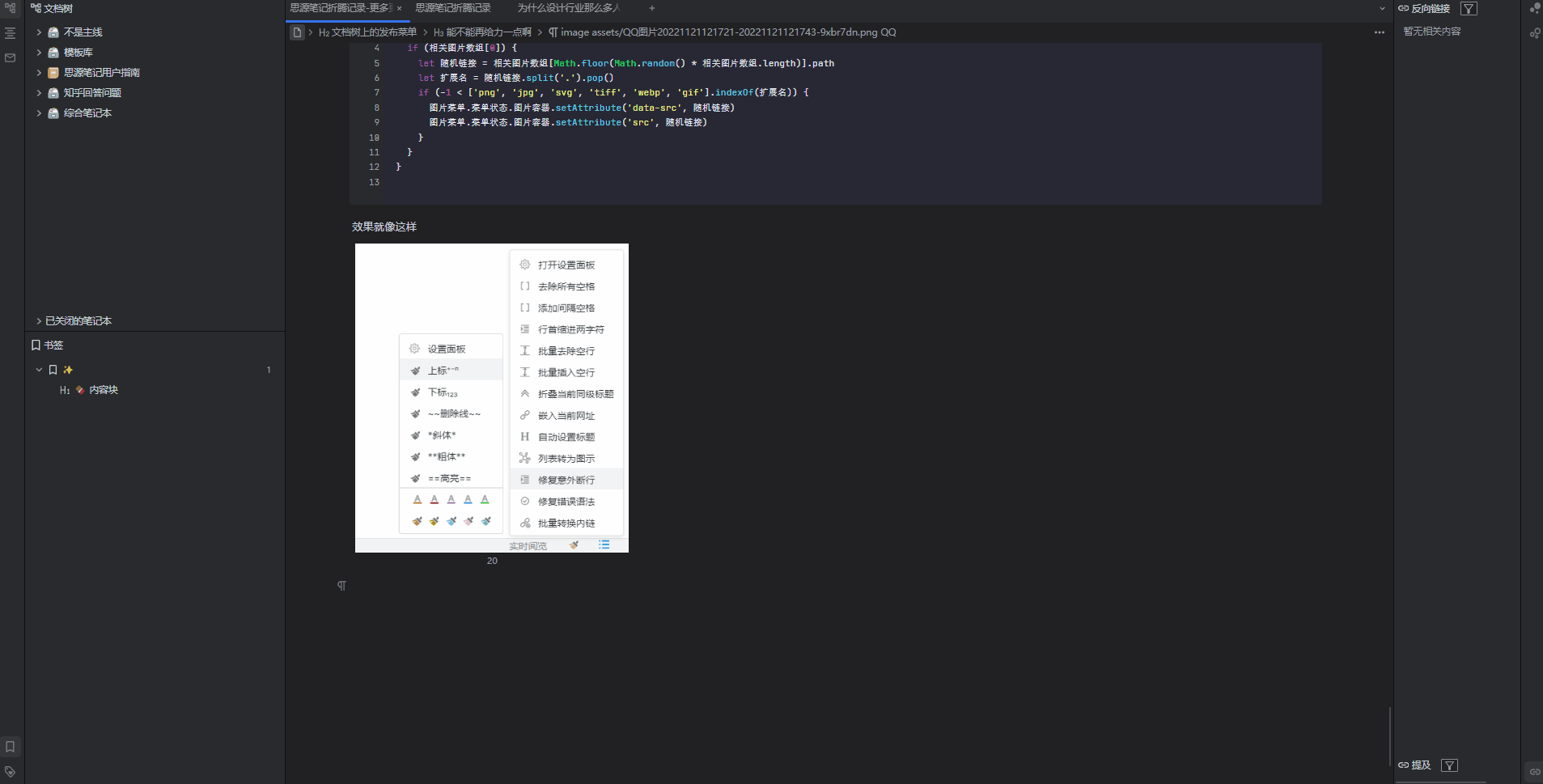Image resolution: width=1543 pixels, height=784 pixels.
Task: Switch to the 为什么设计行业那么多人 tab
Action: [569, 8]
